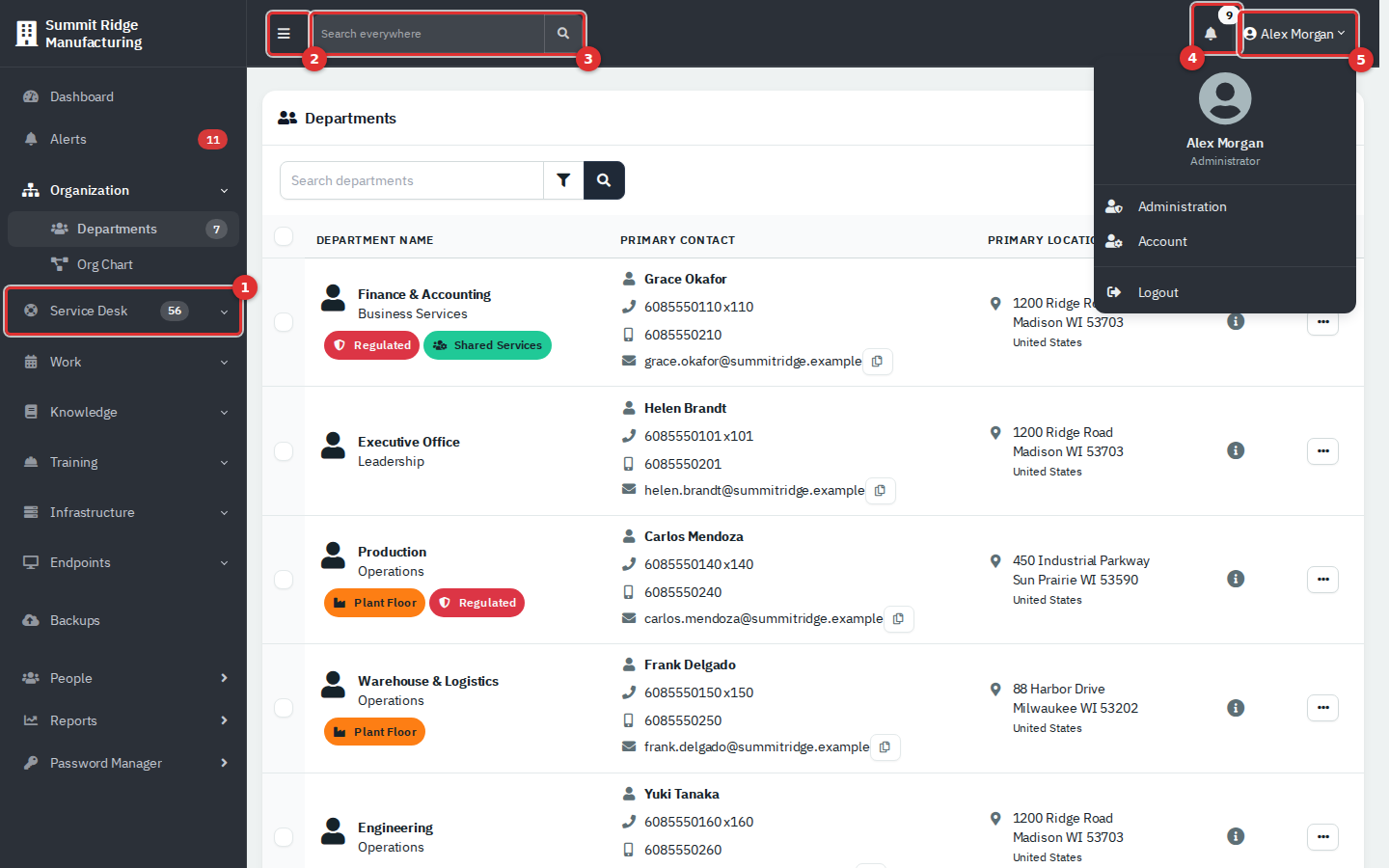Open actions menu for Finance & Accounting
Image resolution: width=1389 pixels, height=868 pixels.
point(1322,322)
